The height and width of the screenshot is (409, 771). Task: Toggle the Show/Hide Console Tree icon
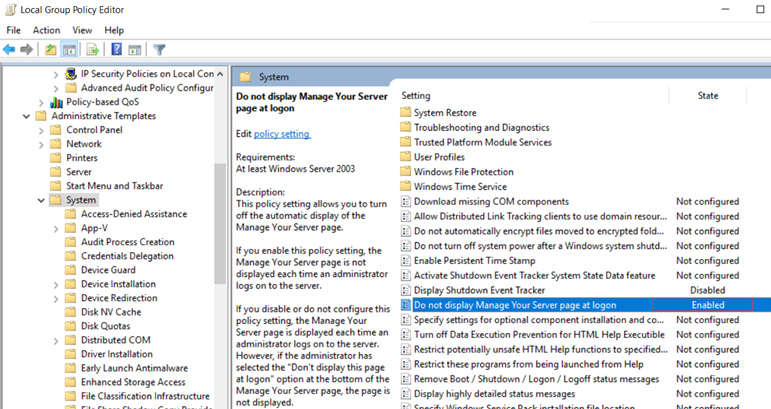click(69, 49)
